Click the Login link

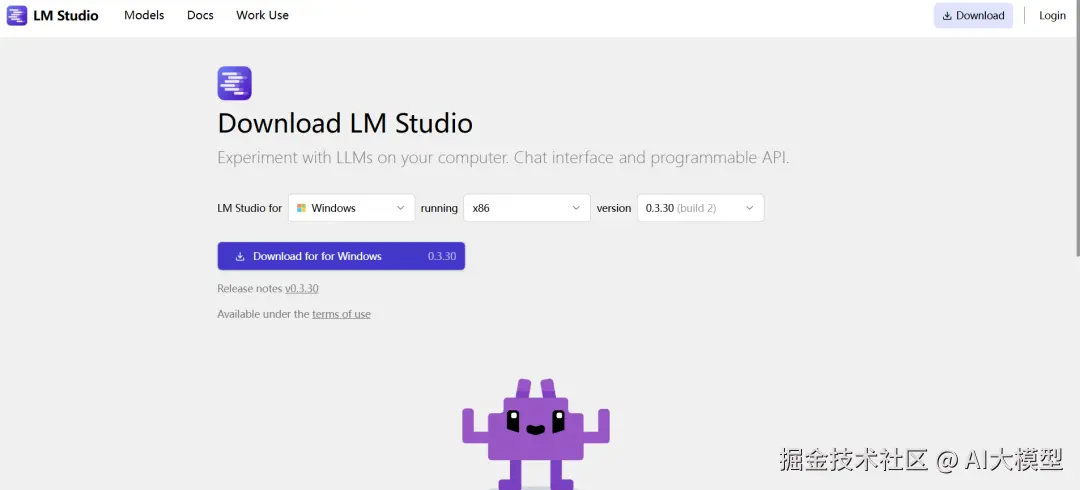[1052, 15]
